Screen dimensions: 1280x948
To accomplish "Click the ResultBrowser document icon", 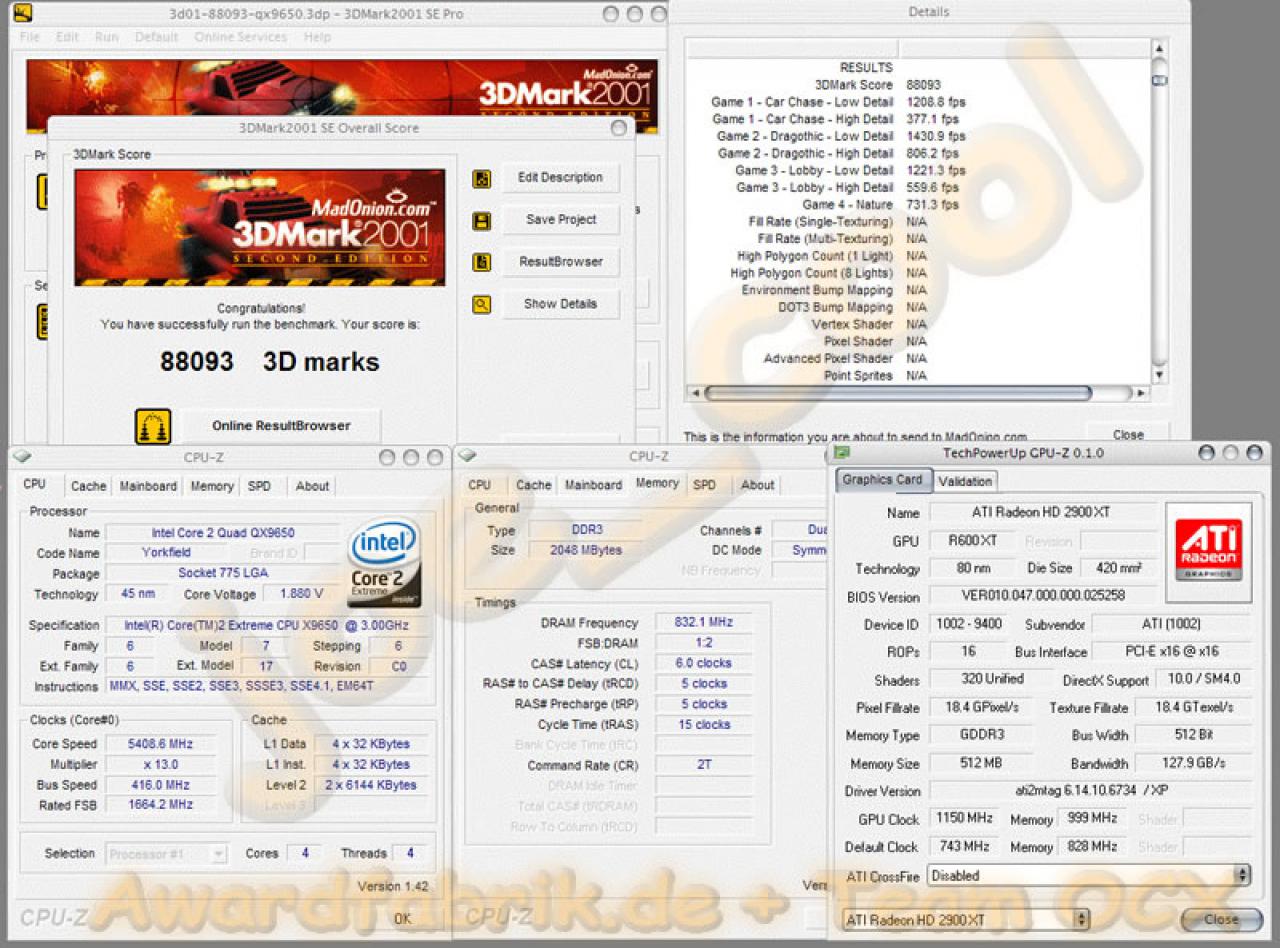I will pyautogui.click(x=482, y=262).
